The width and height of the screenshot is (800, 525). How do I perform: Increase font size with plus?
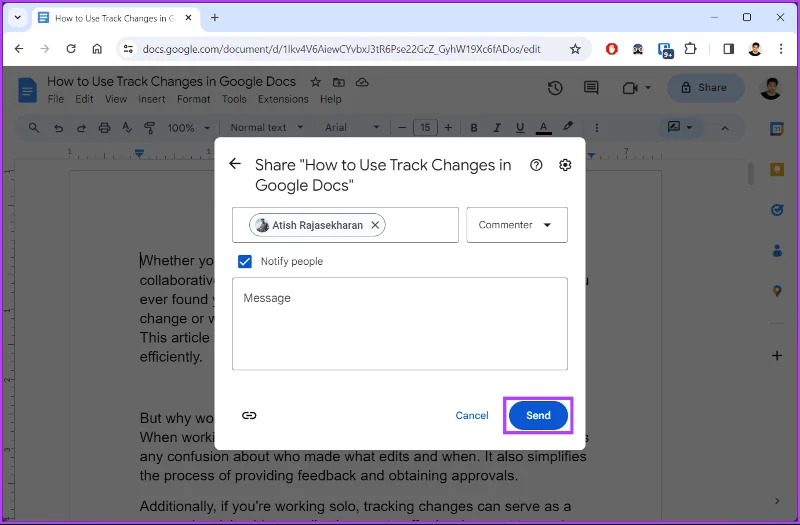pos(448,128)
